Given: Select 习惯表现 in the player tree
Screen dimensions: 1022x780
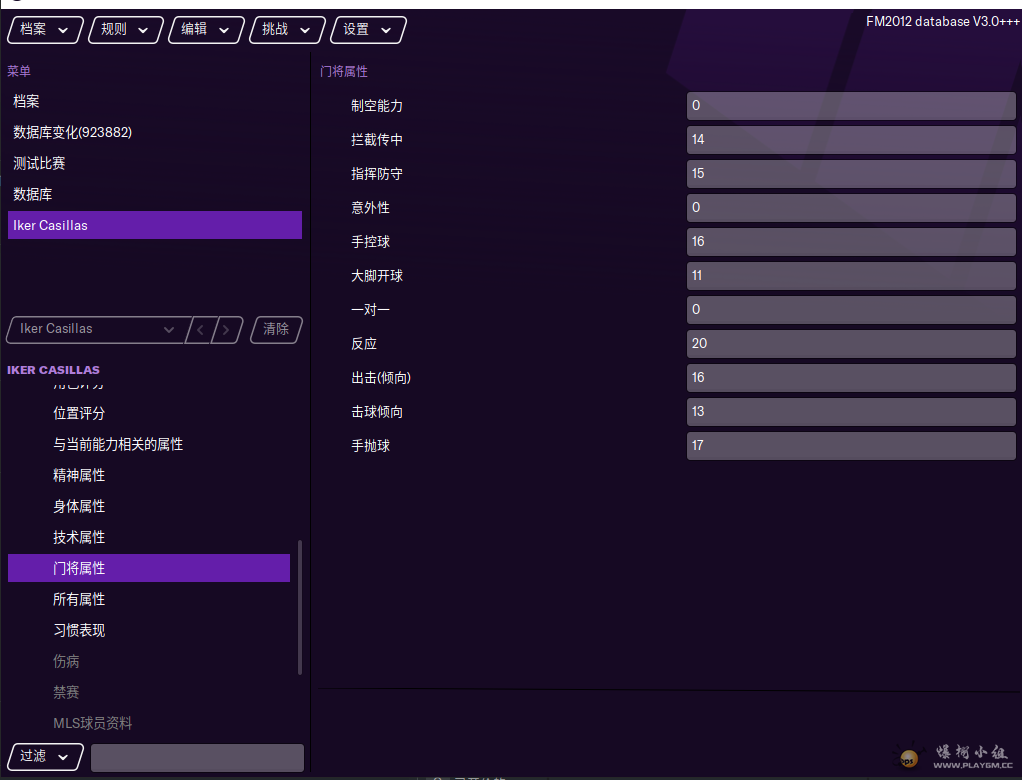Looking at the screenshot, I should point(79,630).
